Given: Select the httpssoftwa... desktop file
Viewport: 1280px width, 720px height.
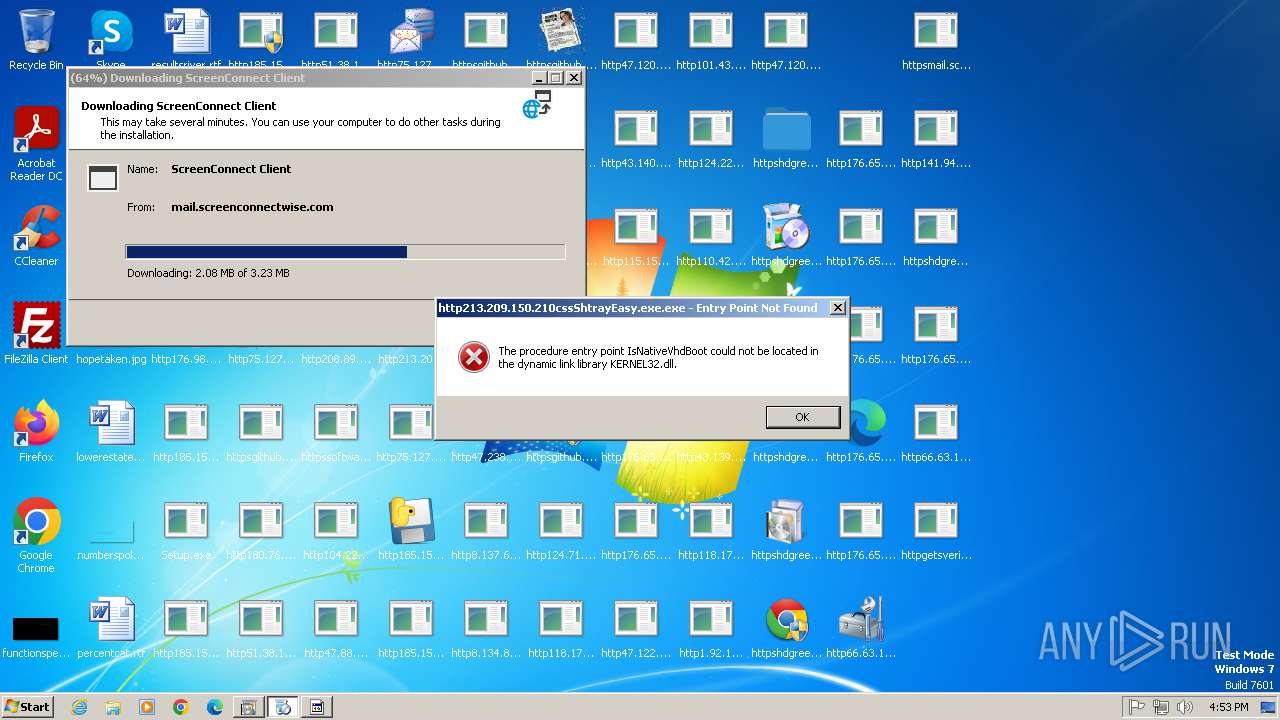Looking at the screenshot, I should [x=336, y=432].
